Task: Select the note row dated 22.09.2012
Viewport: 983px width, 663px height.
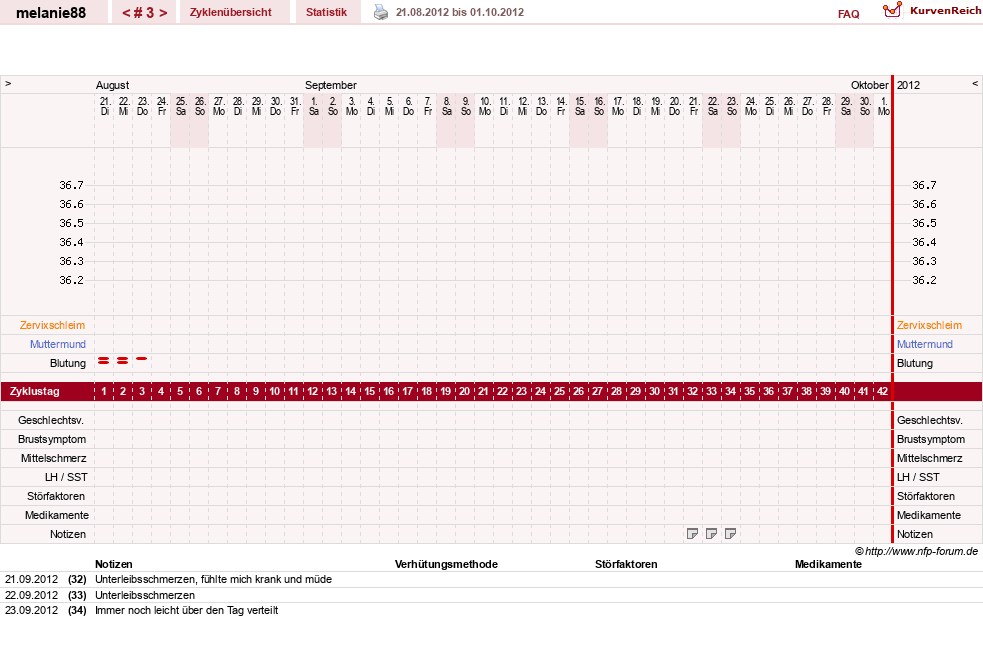Action: 492,595
